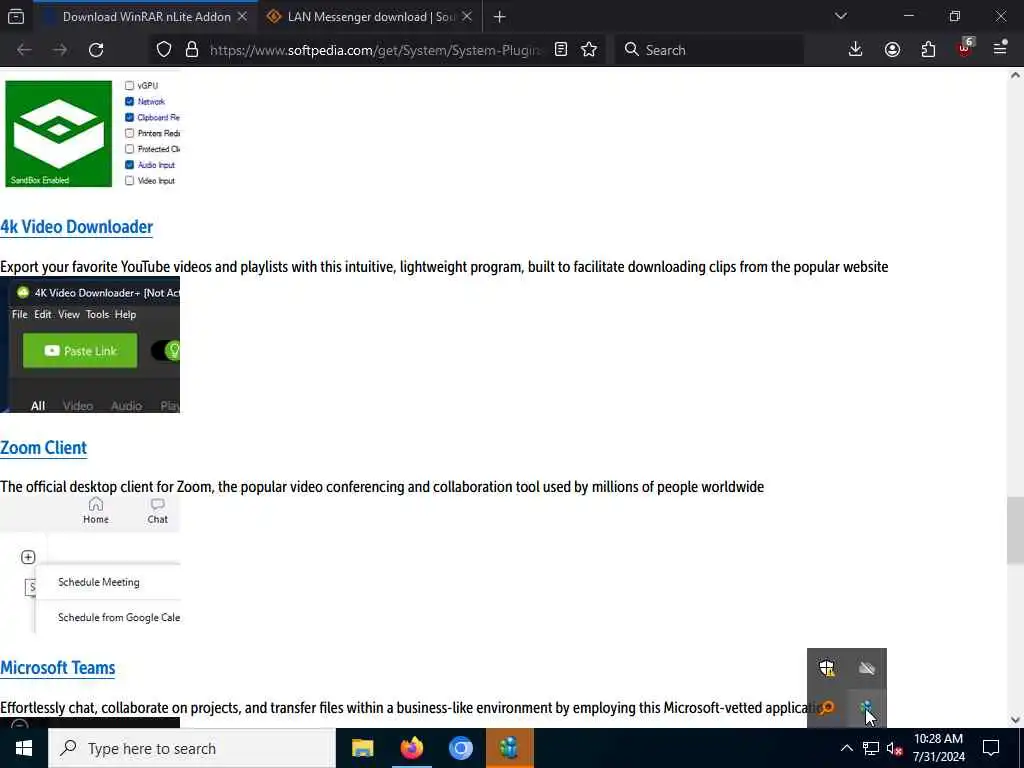Open File Explorer from taskbar
Image resolution: width=1024 pixels, height=768 pixels.
coord(362,748)
